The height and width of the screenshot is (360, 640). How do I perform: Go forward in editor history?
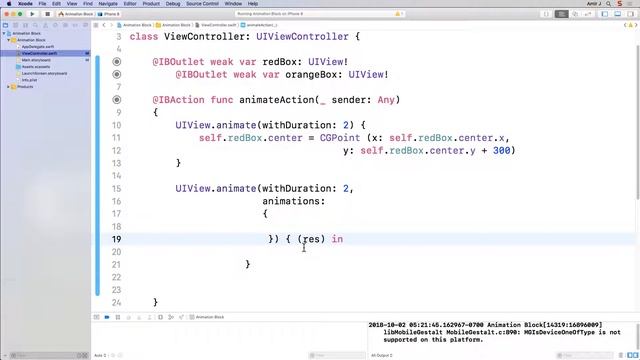coord(111,25)
